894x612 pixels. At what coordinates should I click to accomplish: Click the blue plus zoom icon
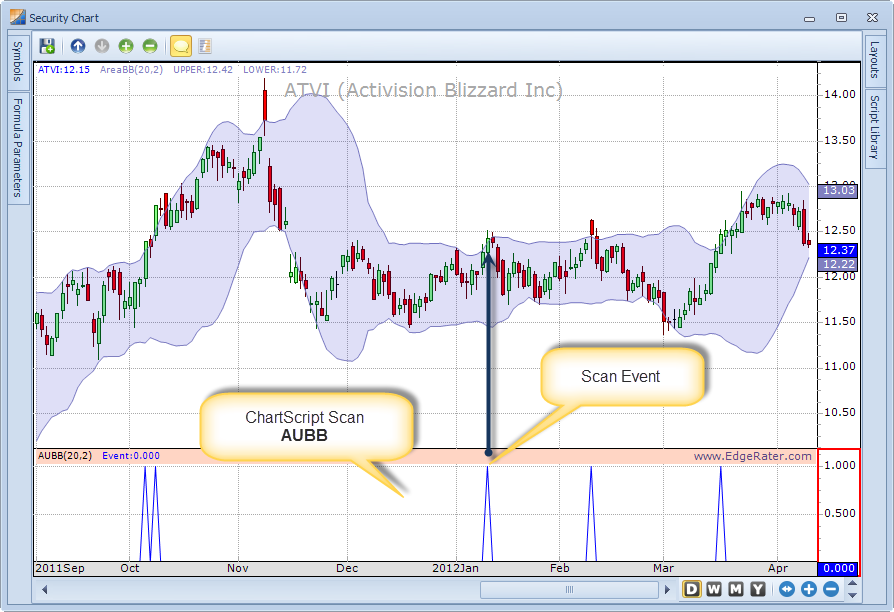tap(808, 589)
